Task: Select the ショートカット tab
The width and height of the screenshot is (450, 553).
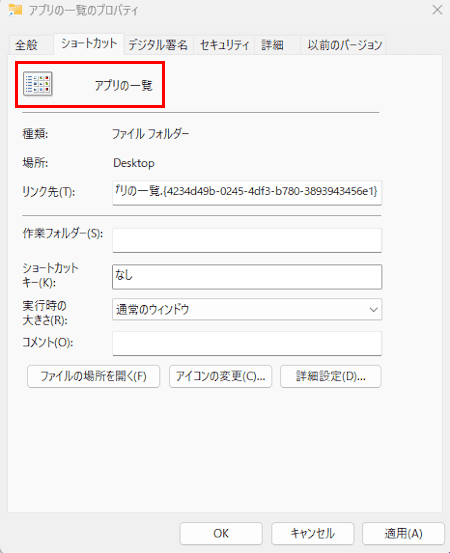Action: [x=89, y=44]
